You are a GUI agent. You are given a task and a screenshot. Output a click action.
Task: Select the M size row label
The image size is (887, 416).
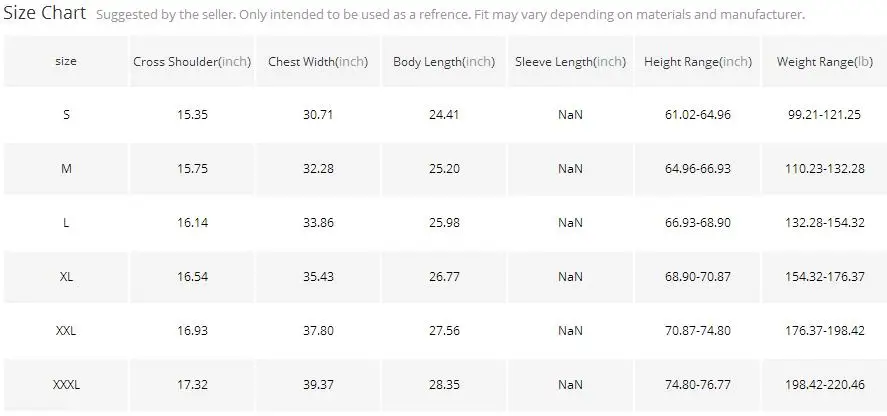(x=66, y=169)
